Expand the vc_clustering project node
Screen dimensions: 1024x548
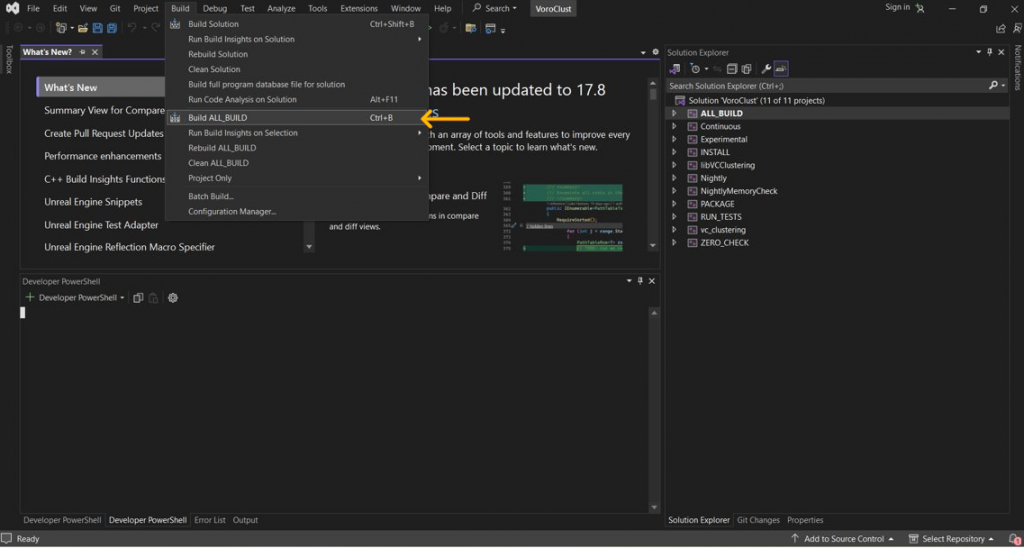675,230
